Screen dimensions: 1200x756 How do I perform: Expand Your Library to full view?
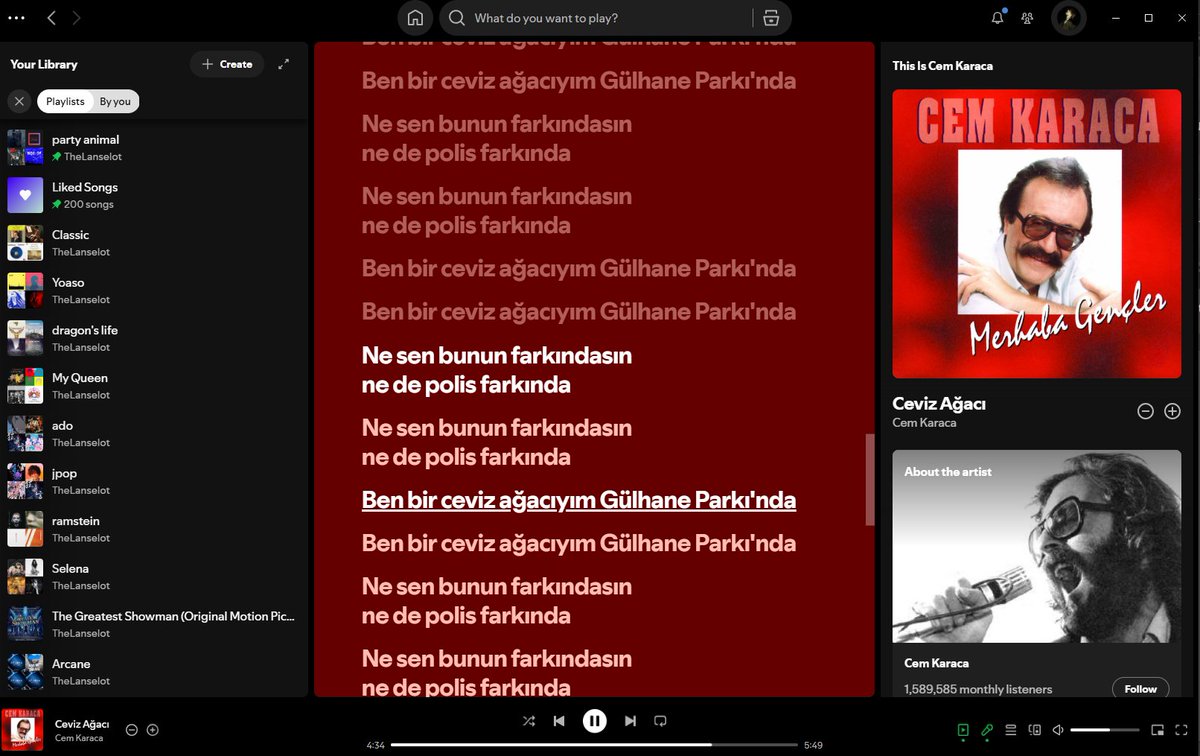[x=284, y=64]
